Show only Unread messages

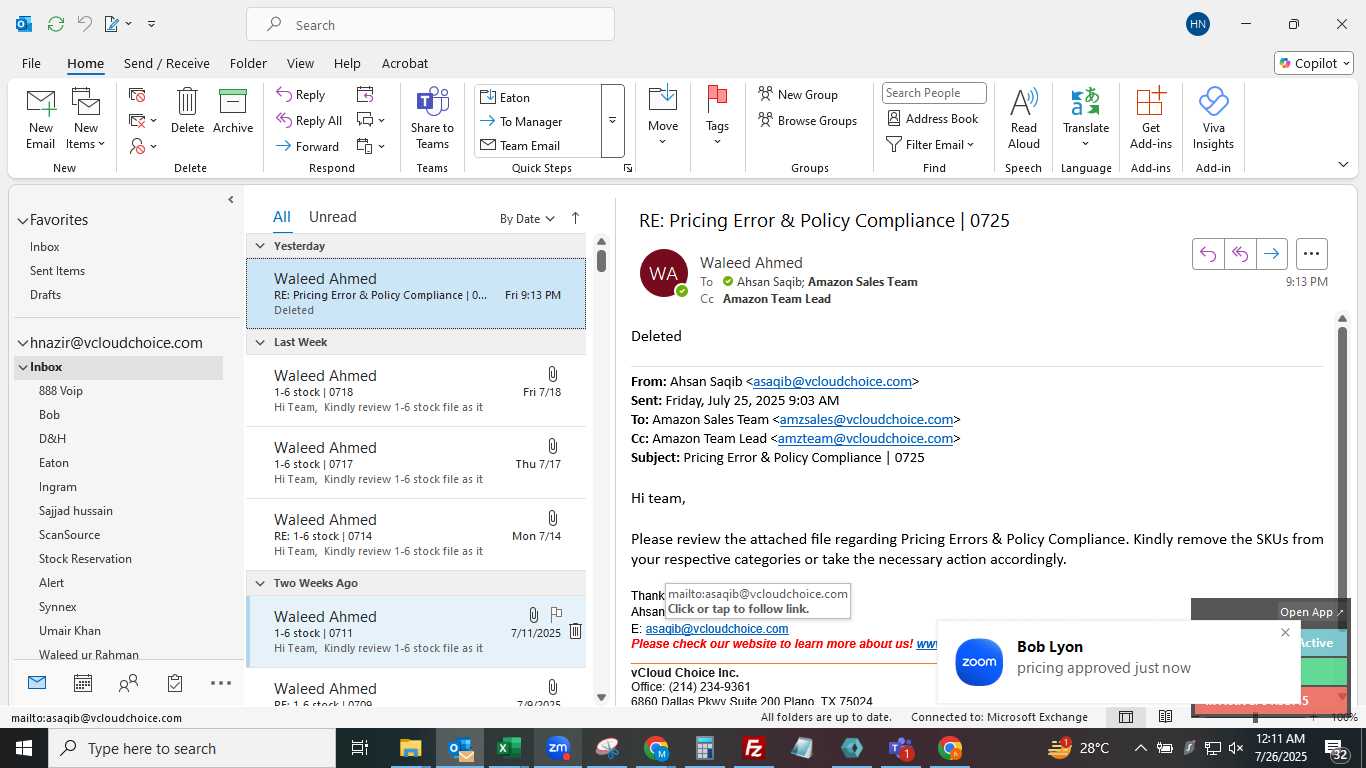pyautogui.click(x=332, y=217)
